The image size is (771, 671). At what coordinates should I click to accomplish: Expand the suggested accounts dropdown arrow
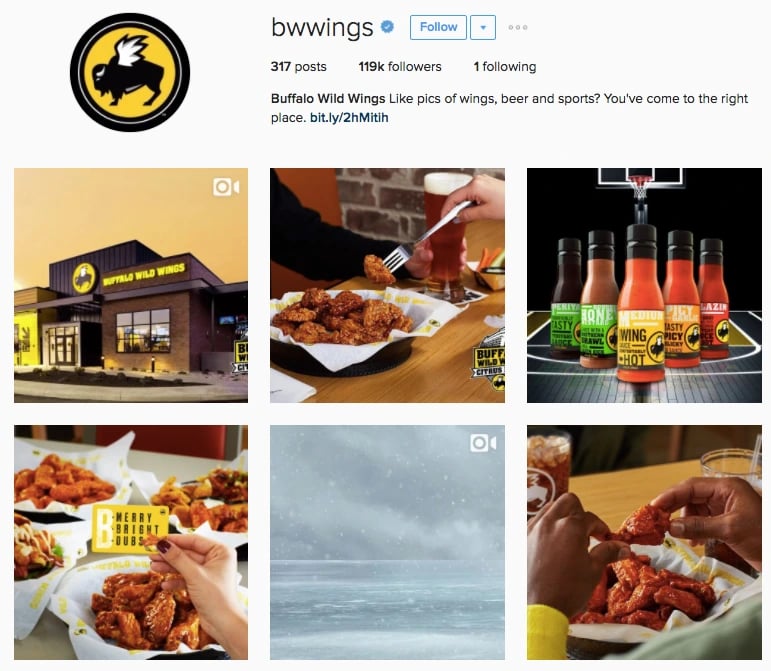point(483,27)
